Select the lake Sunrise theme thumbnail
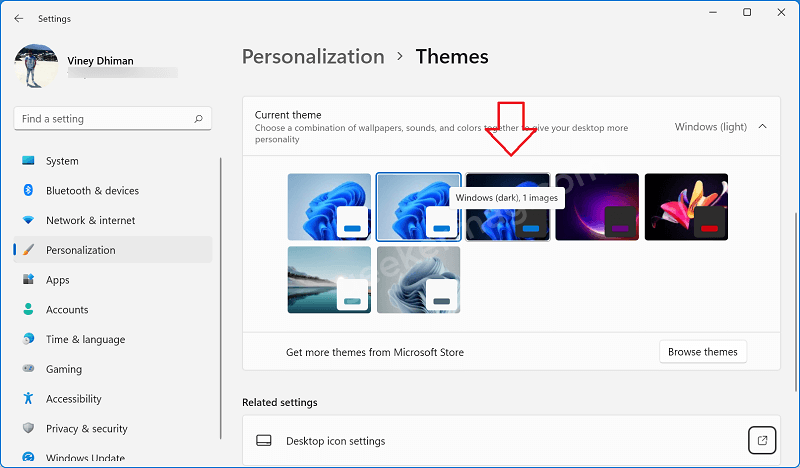The image size is (800, 468). [x=329, y=280]
